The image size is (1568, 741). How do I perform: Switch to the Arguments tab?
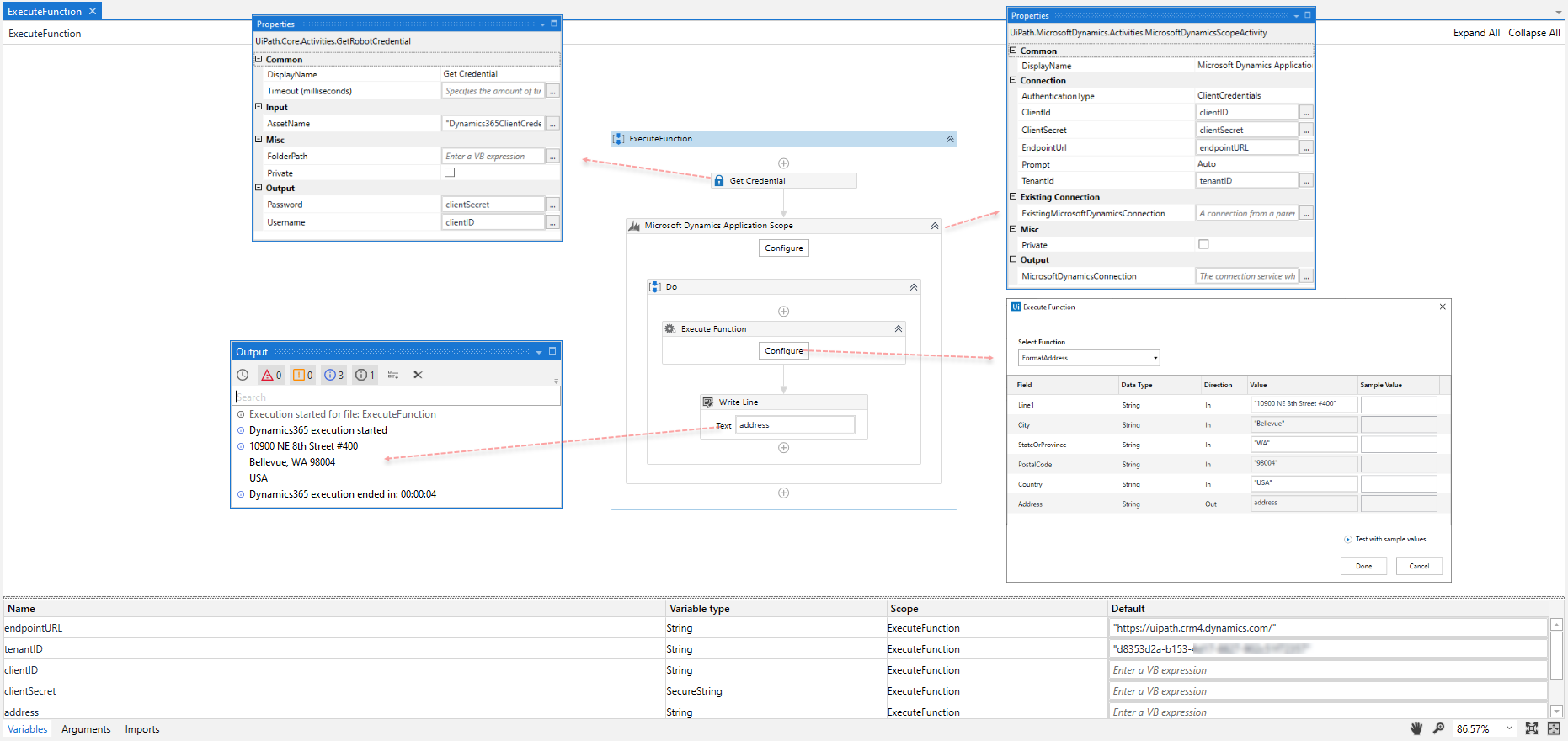coord(86,729)
